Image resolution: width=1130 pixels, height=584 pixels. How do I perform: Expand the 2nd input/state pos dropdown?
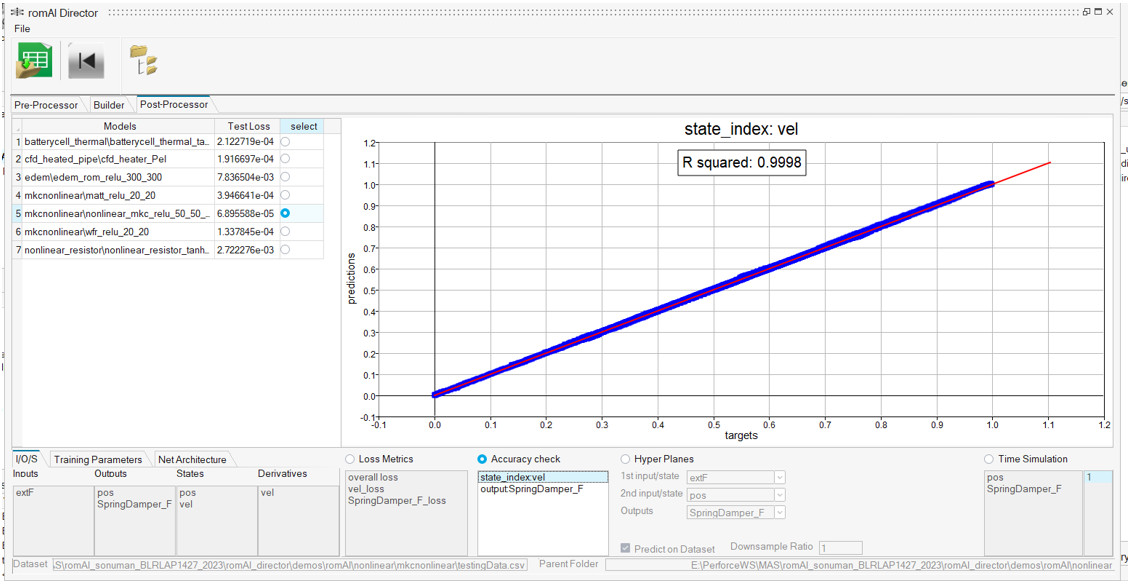(736, 495)
